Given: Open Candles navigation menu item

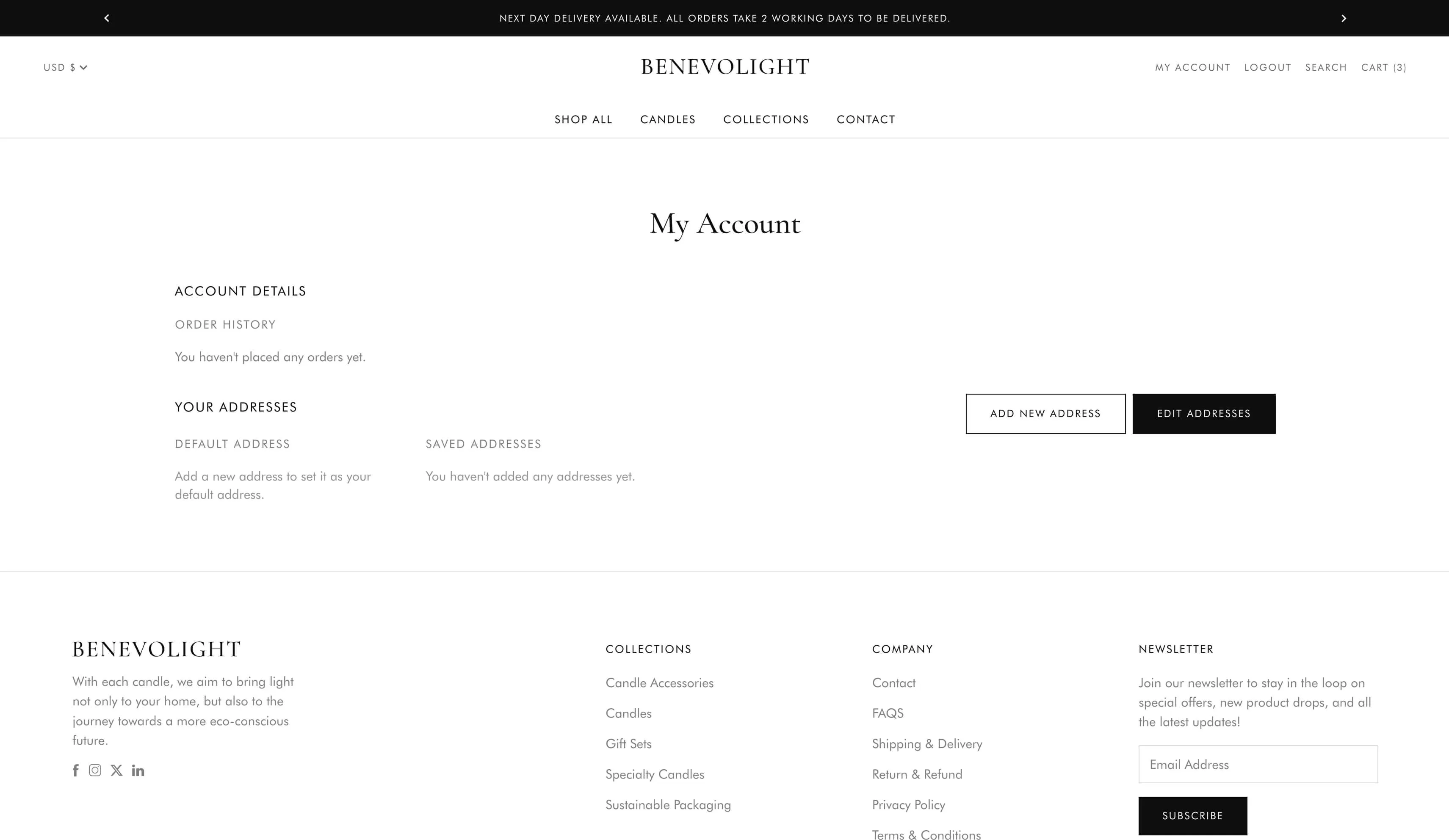Looking at the screenshot, I should coord(668,119).
